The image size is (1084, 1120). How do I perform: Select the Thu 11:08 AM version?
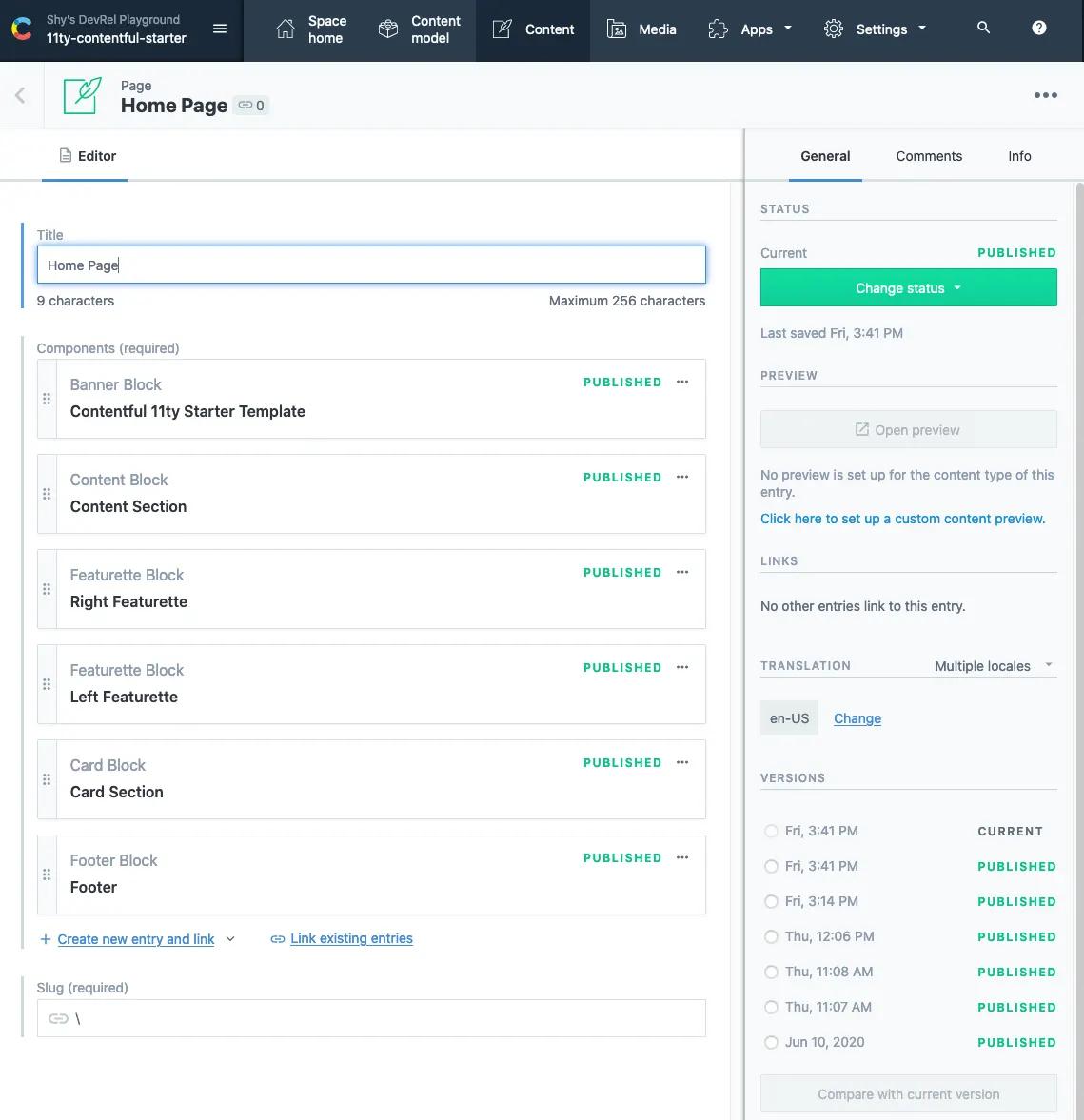click(771, 972)
